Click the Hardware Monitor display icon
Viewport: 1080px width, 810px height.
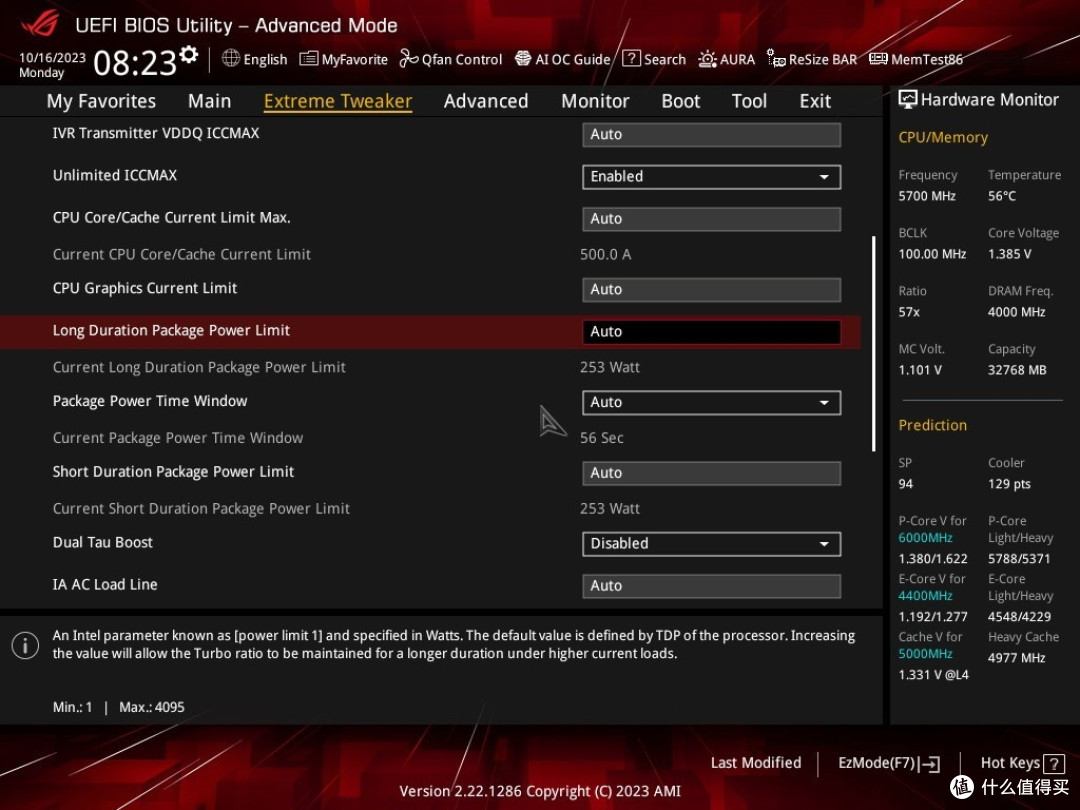908,100
